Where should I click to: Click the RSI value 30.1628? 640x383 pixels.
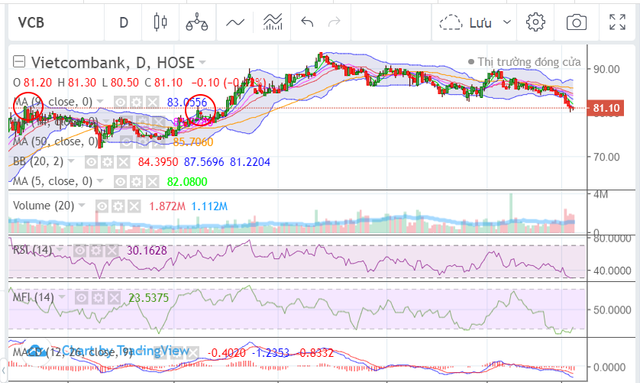point(147,250)
